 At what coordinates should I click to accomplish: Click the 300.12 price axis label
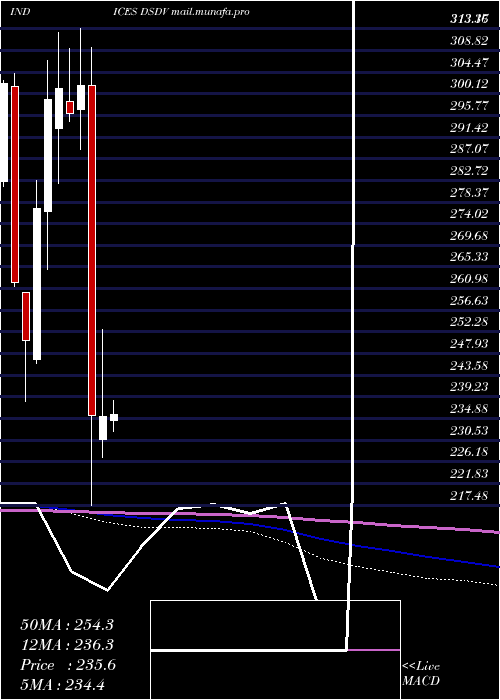[x=469, y=84]
